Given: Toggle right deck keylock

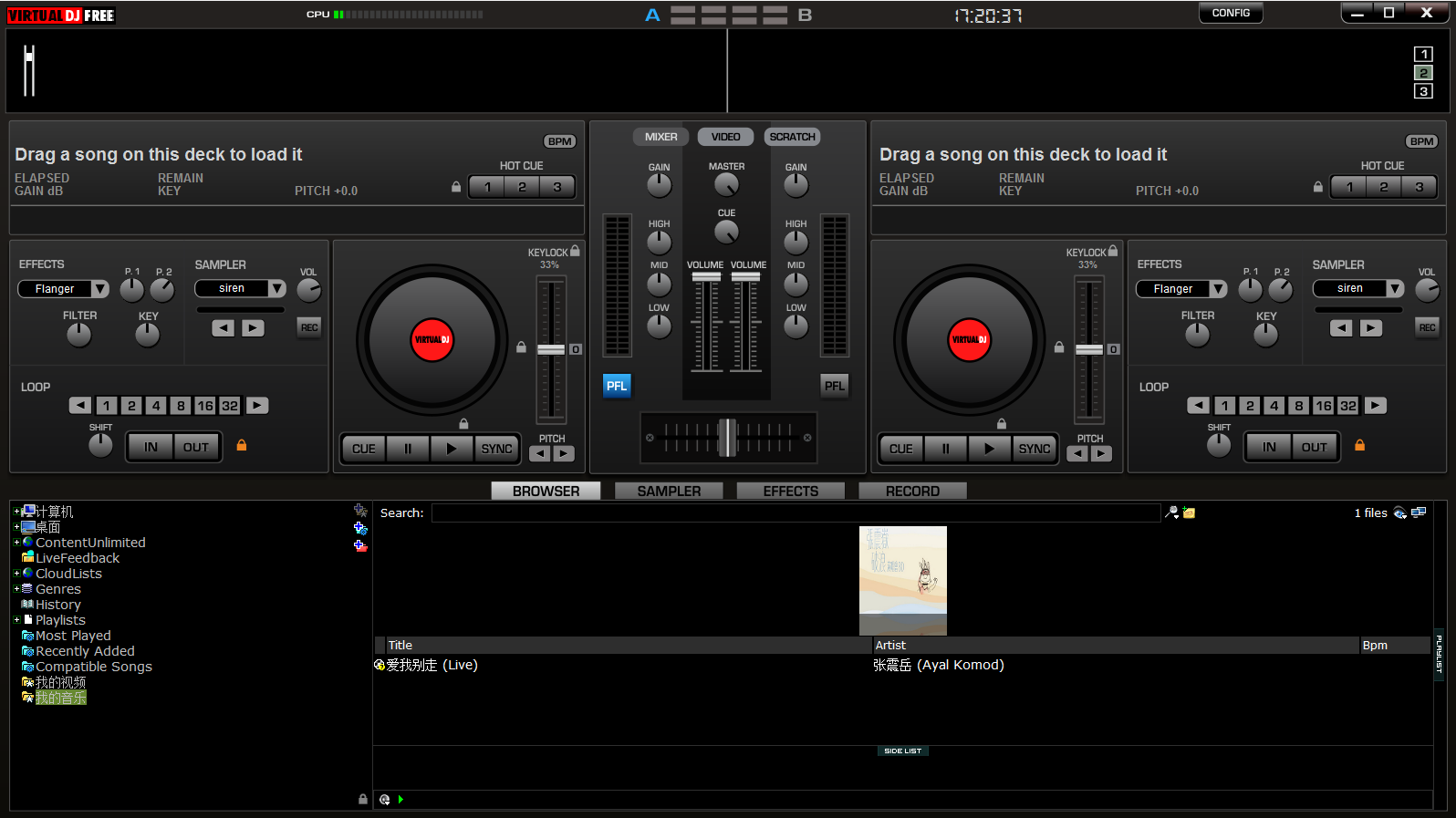Looking at the screenshot, I should click(x=1113, y=251).
